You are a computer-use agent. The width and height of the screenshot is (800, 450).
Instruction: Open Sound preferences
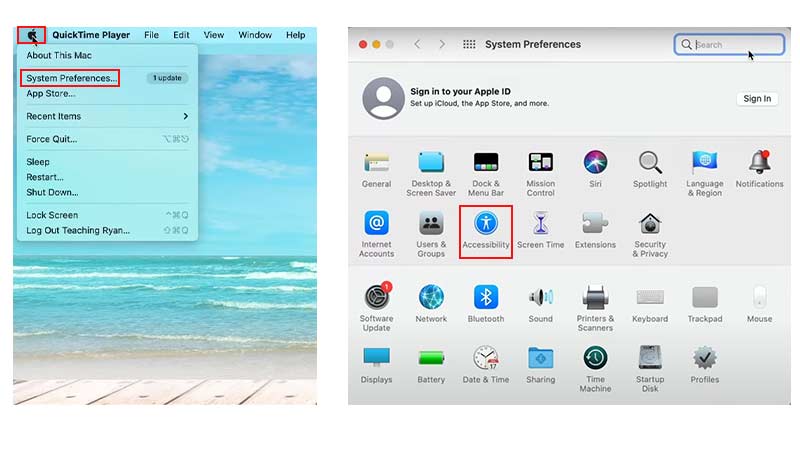[x=541, y=304]
